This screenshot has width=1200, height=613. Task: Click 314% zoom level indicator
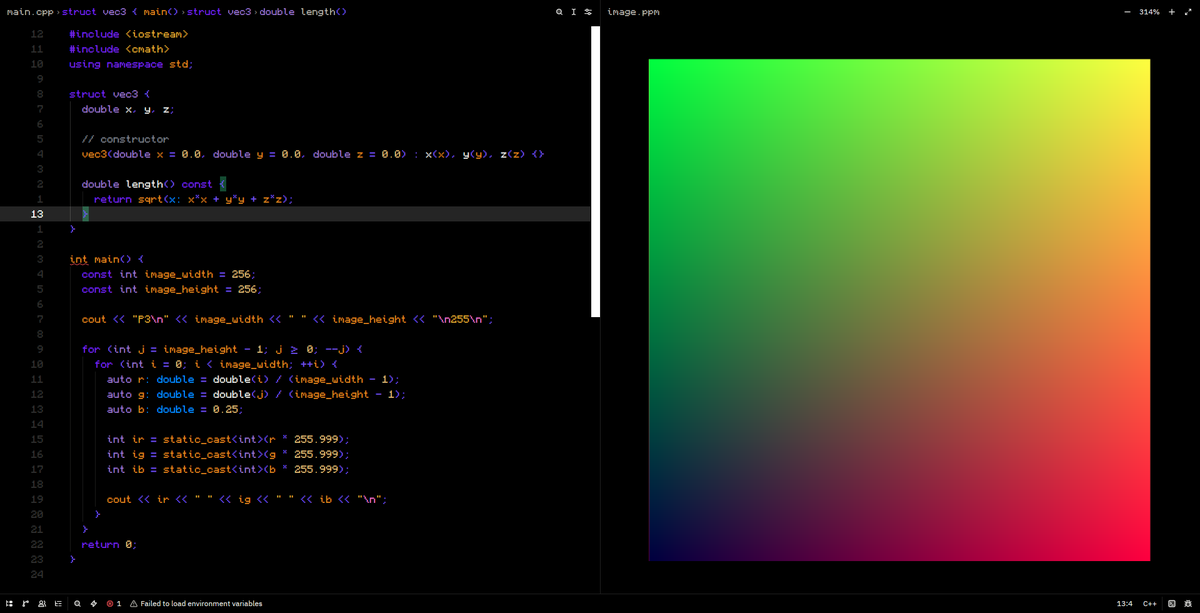click(x=1150, y=12)
